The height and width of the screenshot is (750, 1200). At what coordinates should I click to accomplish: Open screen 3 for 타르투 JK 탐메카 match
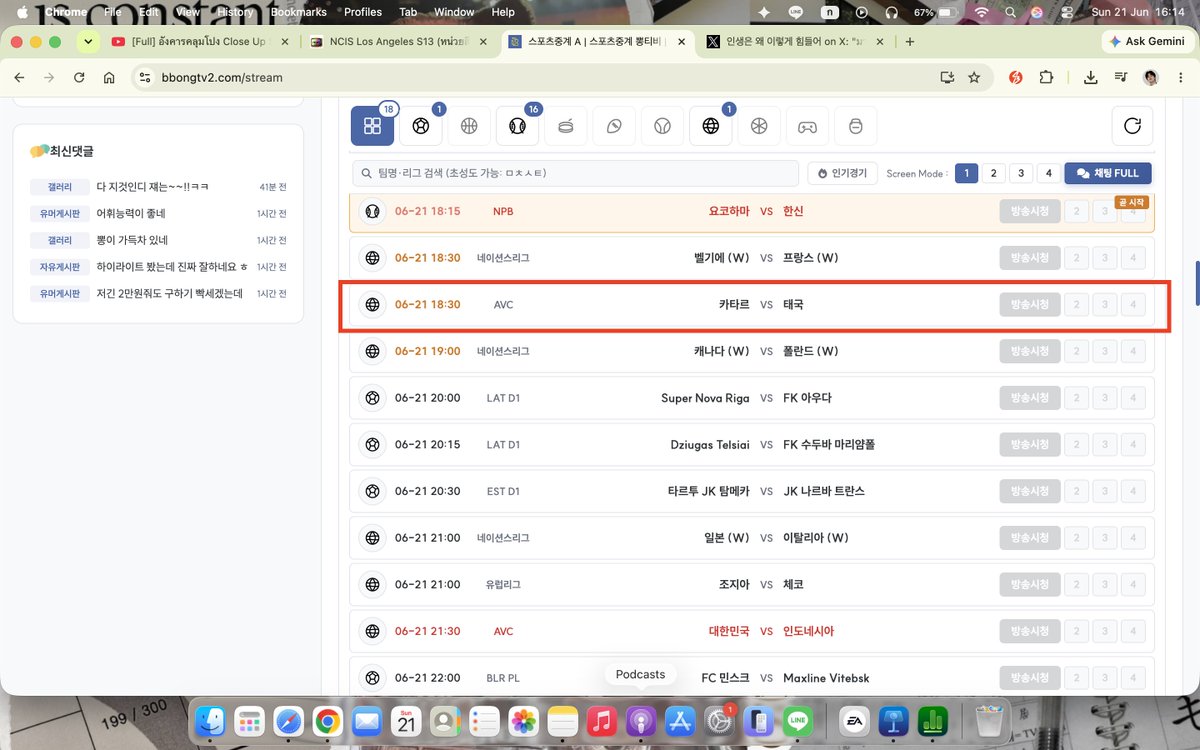[x=1105, y=491]
